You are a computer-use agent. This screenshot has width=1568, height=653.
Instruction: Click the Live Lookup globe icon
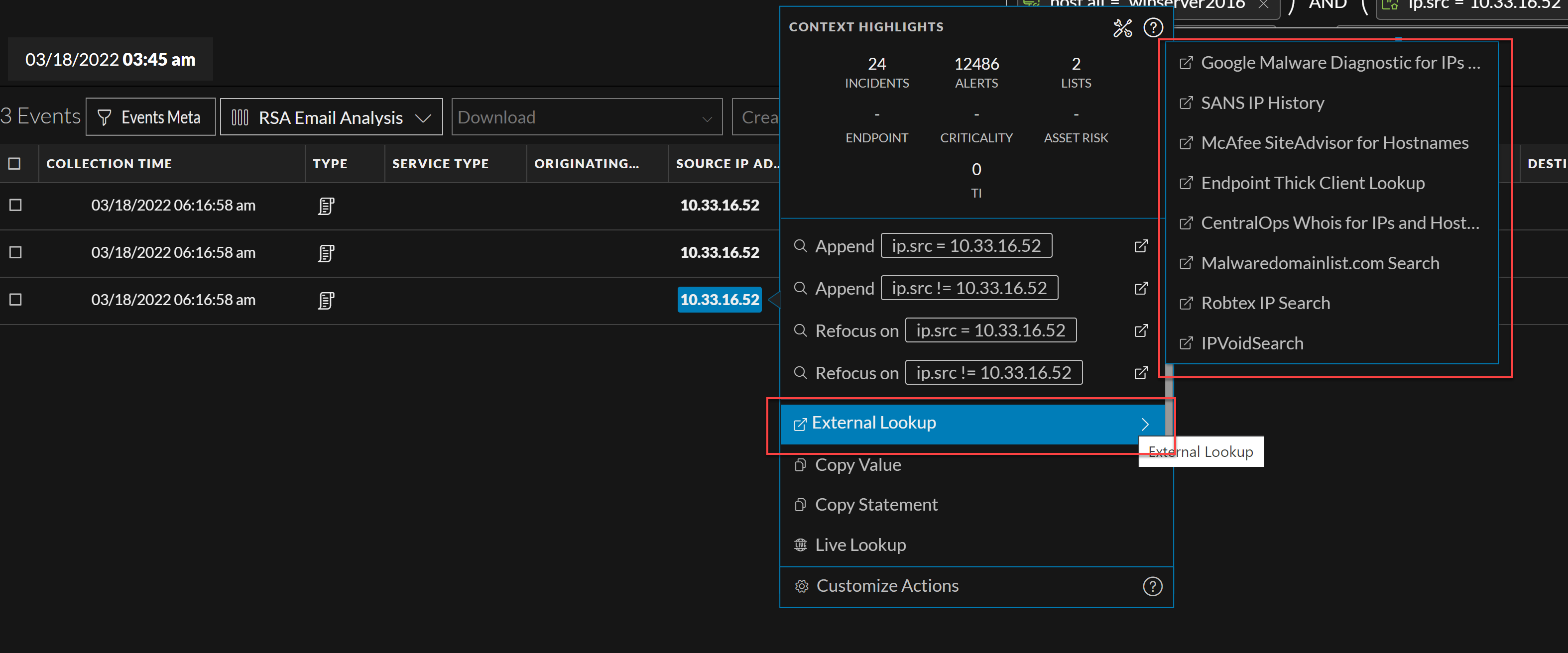tap(801, 544)
